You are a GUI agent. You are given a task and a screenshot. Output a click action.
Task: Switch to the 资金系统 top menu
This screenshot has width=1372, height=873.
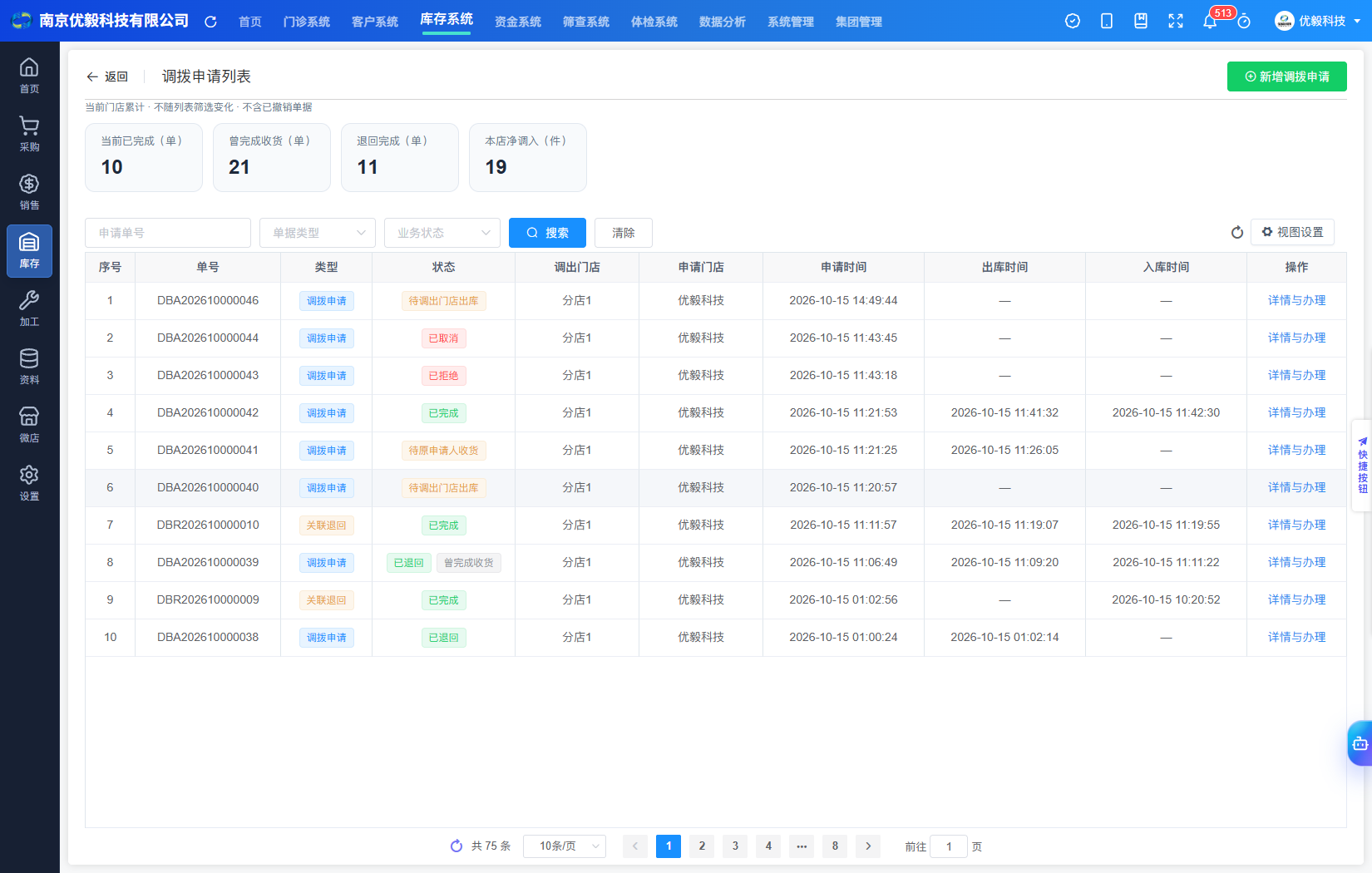point(517,22)
